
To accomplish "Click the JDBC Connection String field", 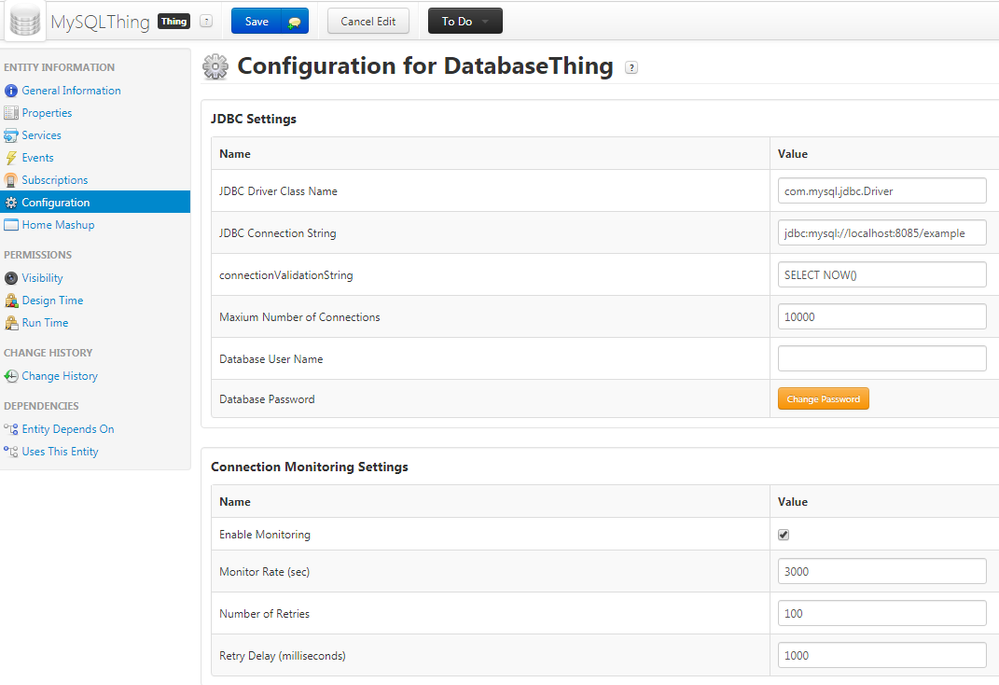I will [882, 233].
